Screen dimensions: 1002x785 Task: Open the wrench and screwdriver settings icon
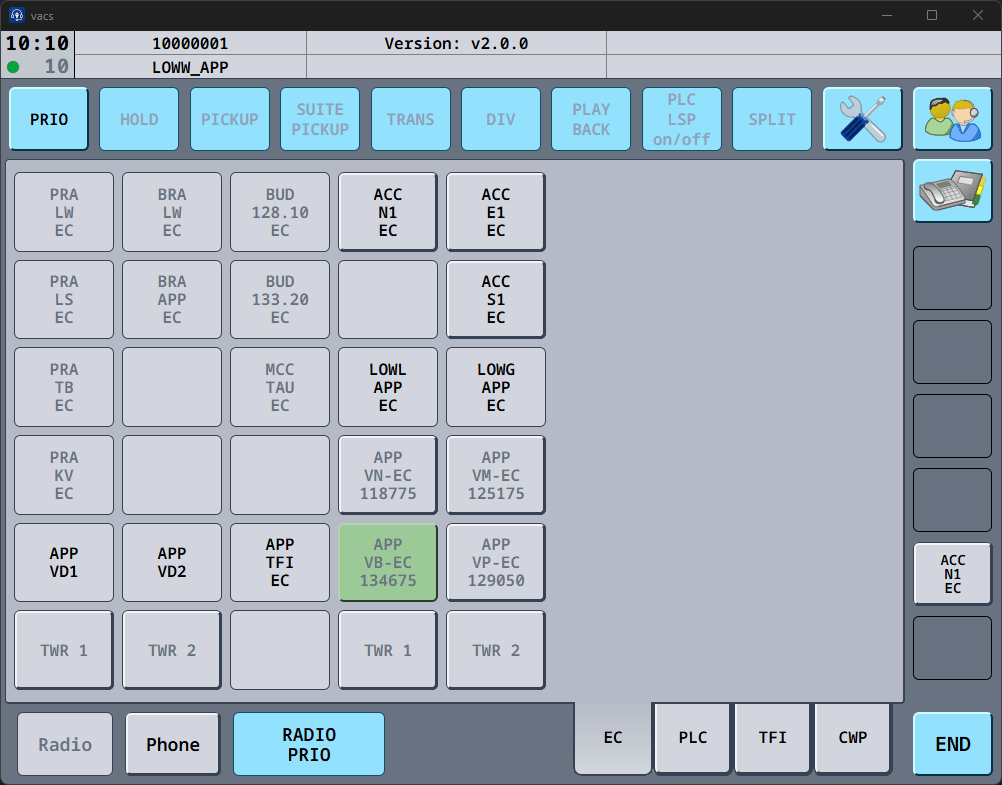tap(862, 119)
